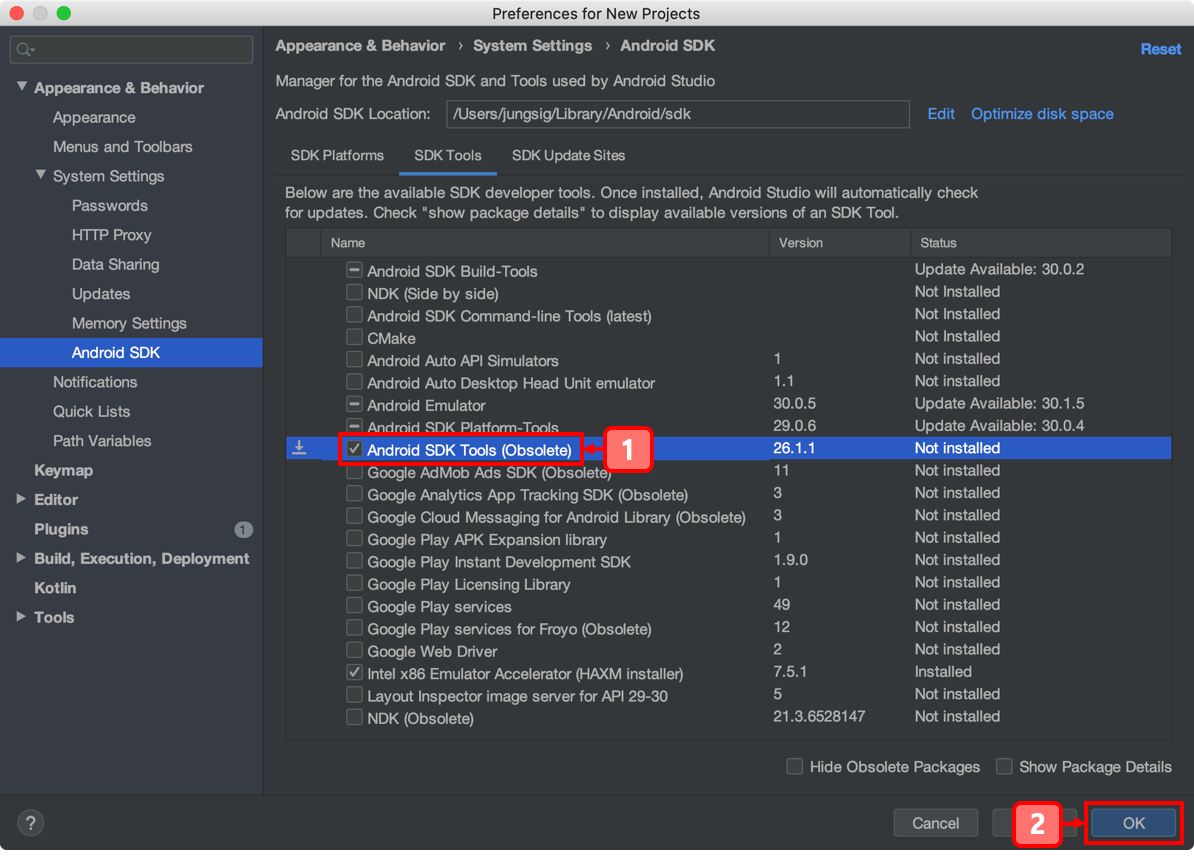Open the help question mark button
This screenshot has height=858, width=1194.
pyautogui.click(x=30, y=822)
